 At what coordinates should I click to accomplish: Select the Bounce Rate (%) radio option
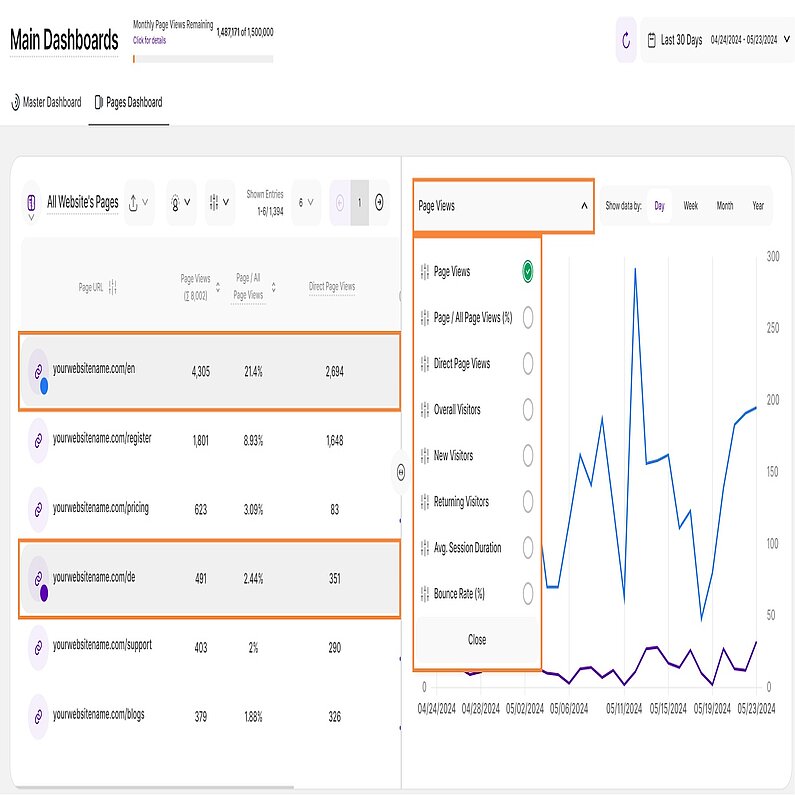pos(527,594)
